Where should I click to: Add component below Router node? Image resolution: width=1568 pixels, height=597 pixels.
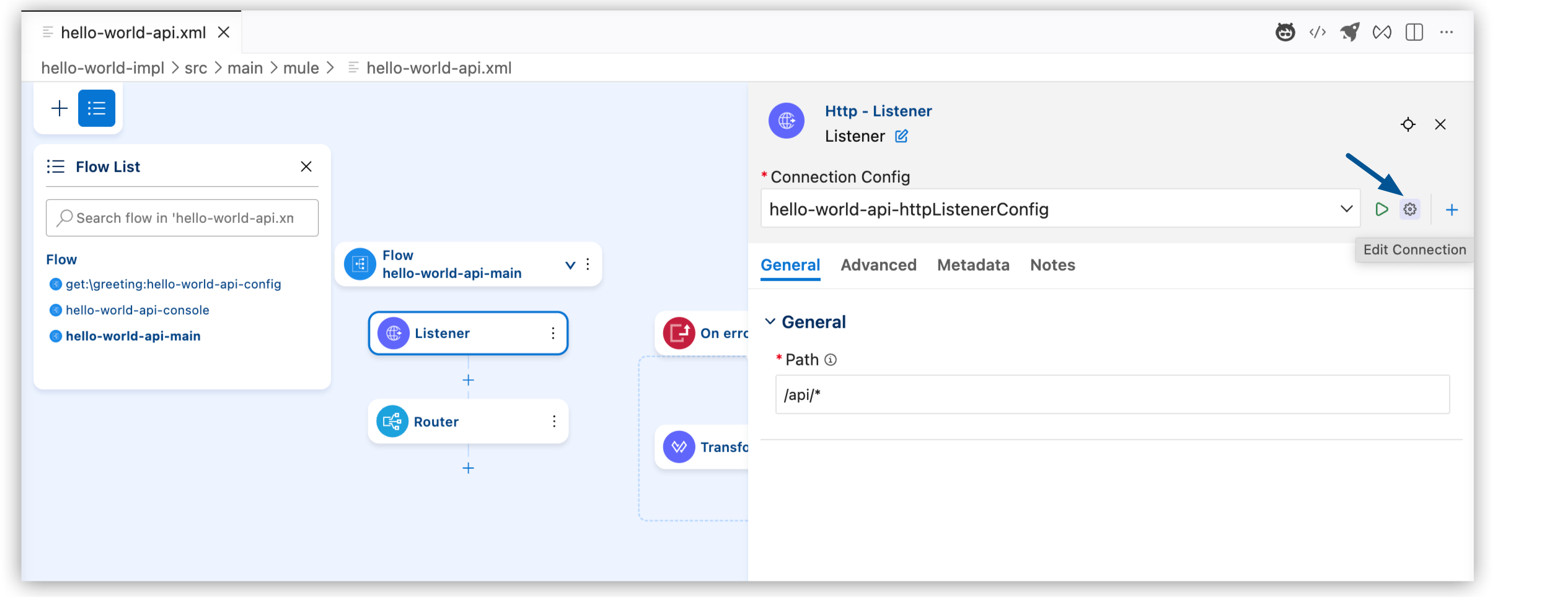469,468
